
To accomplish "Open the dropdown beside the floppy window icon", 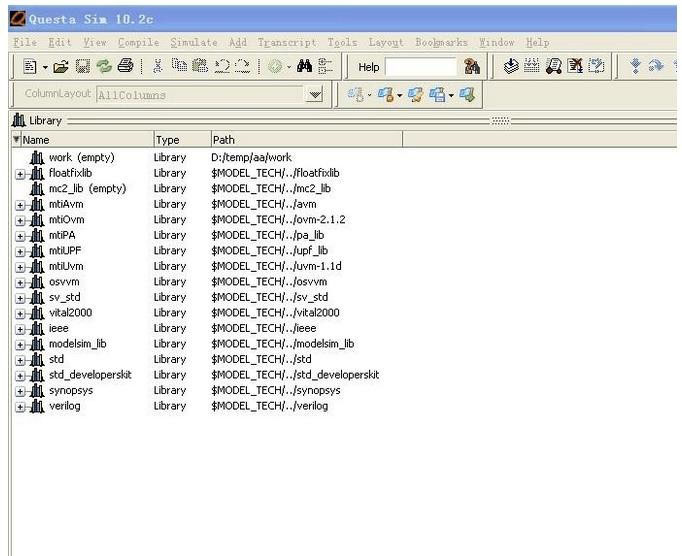I will tap(451, 95).
